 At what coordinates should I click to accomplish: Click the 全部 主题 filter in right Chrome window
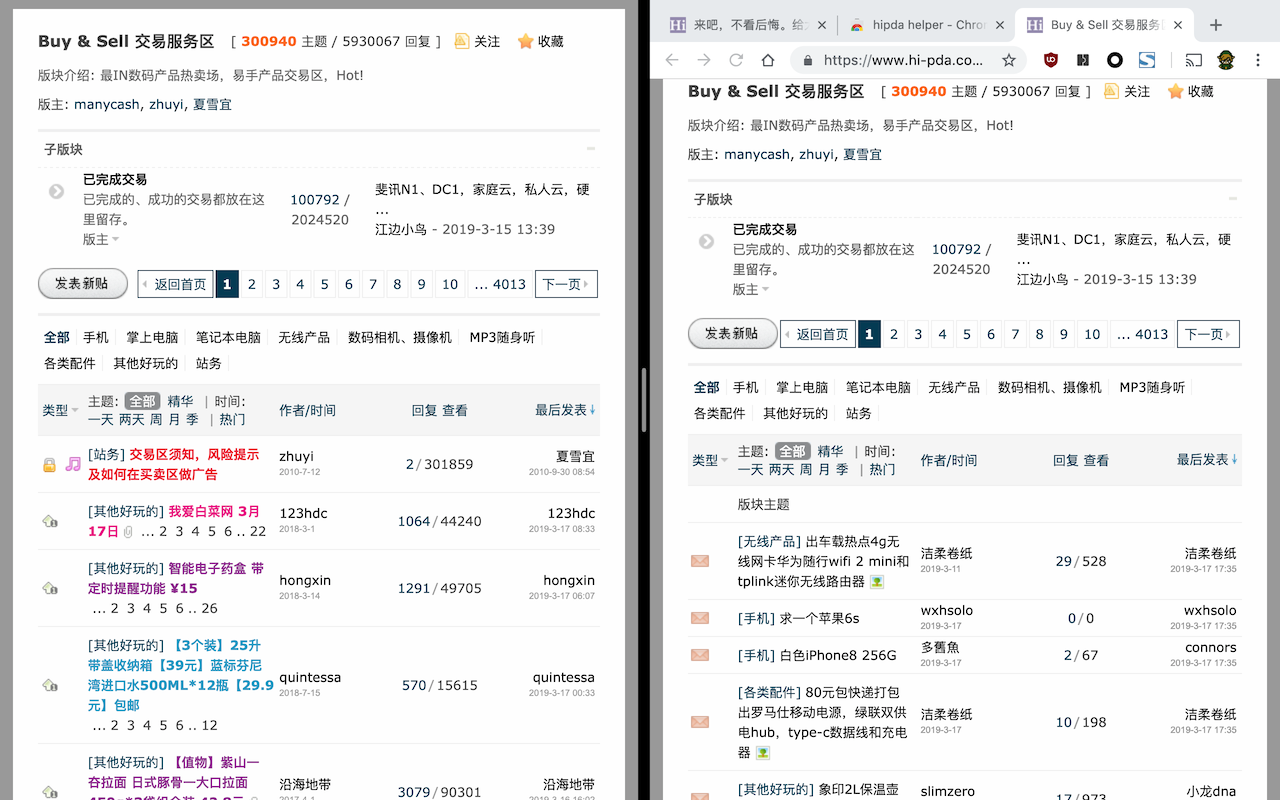pos(793,451)
